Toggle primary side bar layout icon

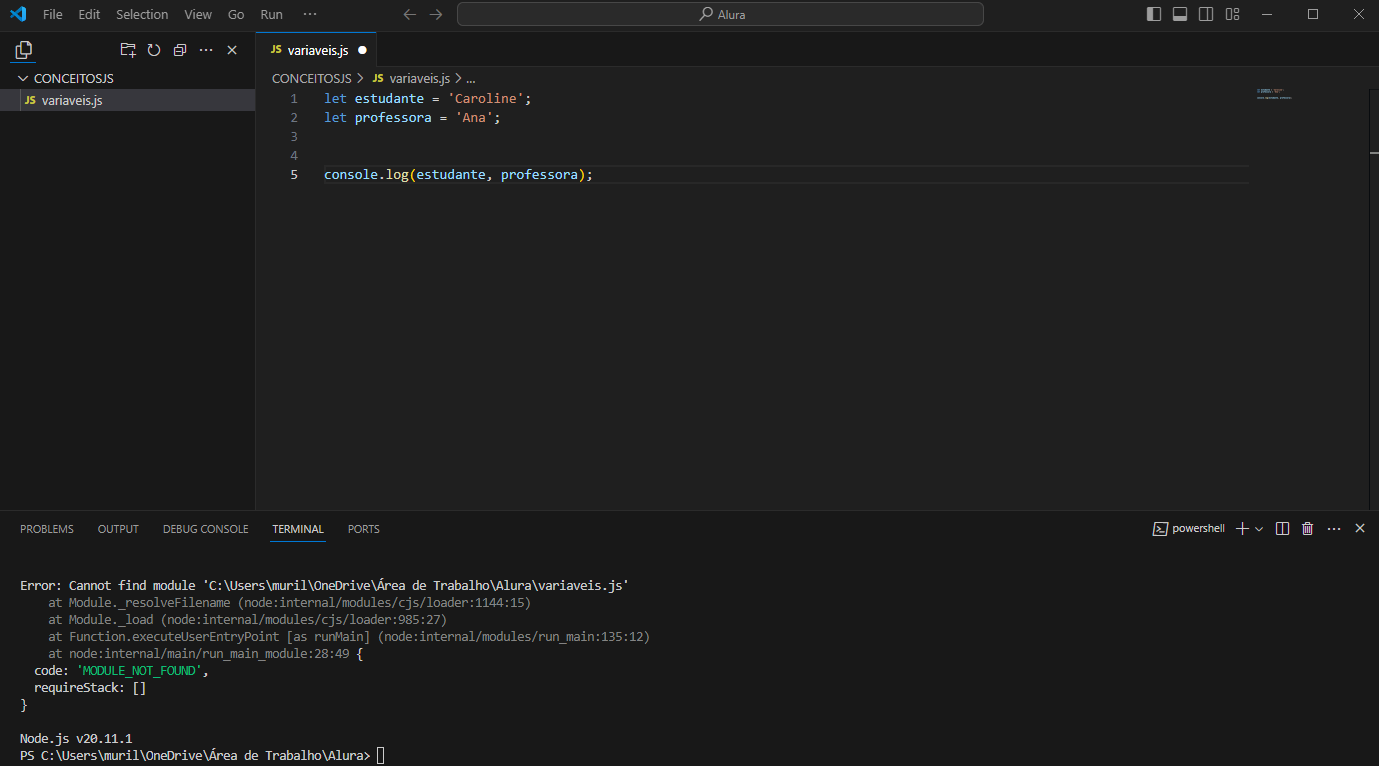(x=1154, y=14)
